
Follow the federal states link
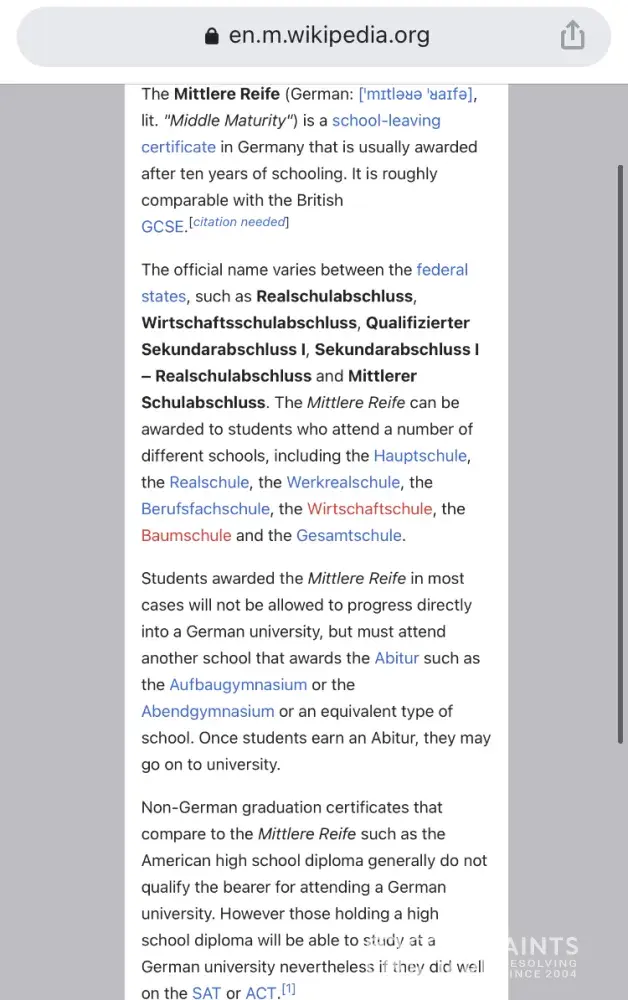click(441, 270)
